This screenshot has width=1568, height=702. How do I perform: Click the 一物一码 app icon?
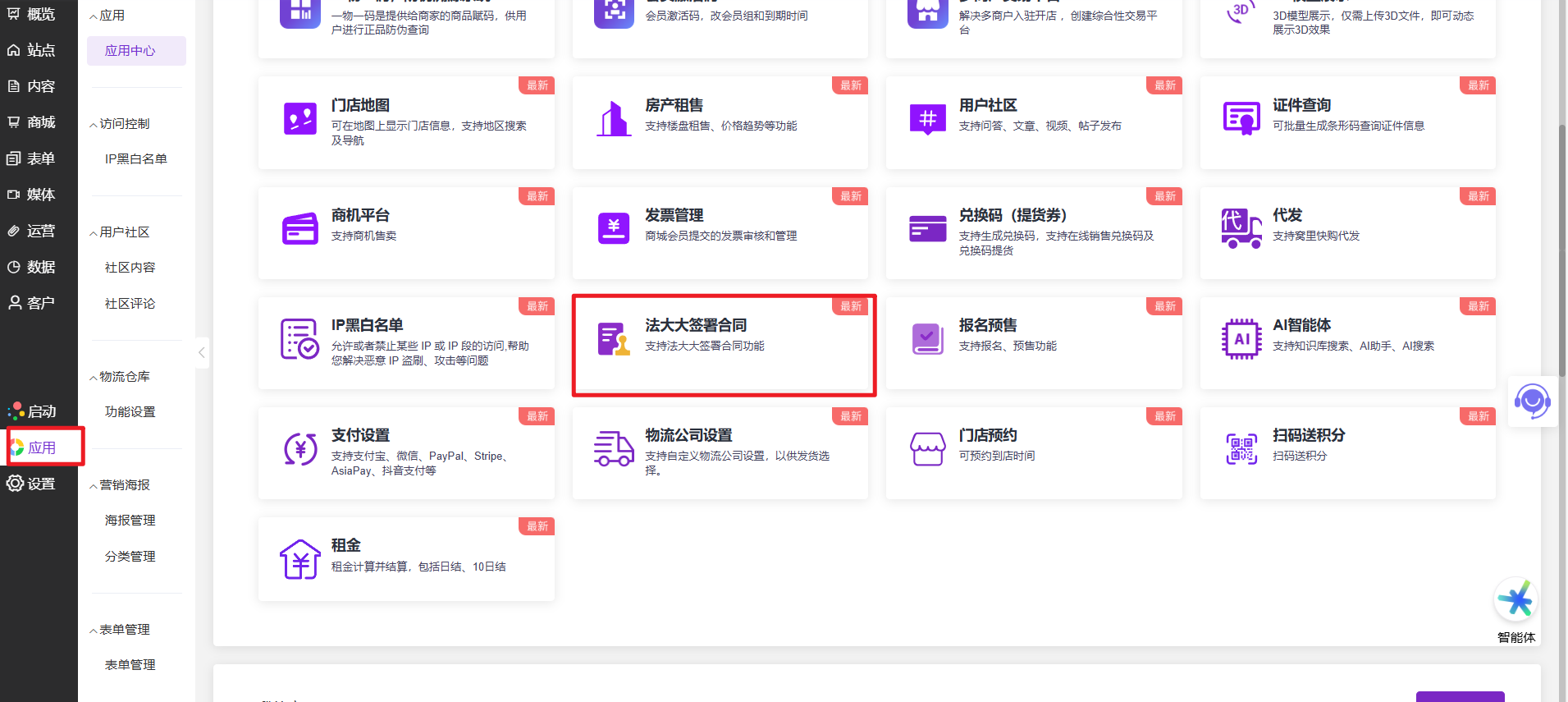[299, 11]
